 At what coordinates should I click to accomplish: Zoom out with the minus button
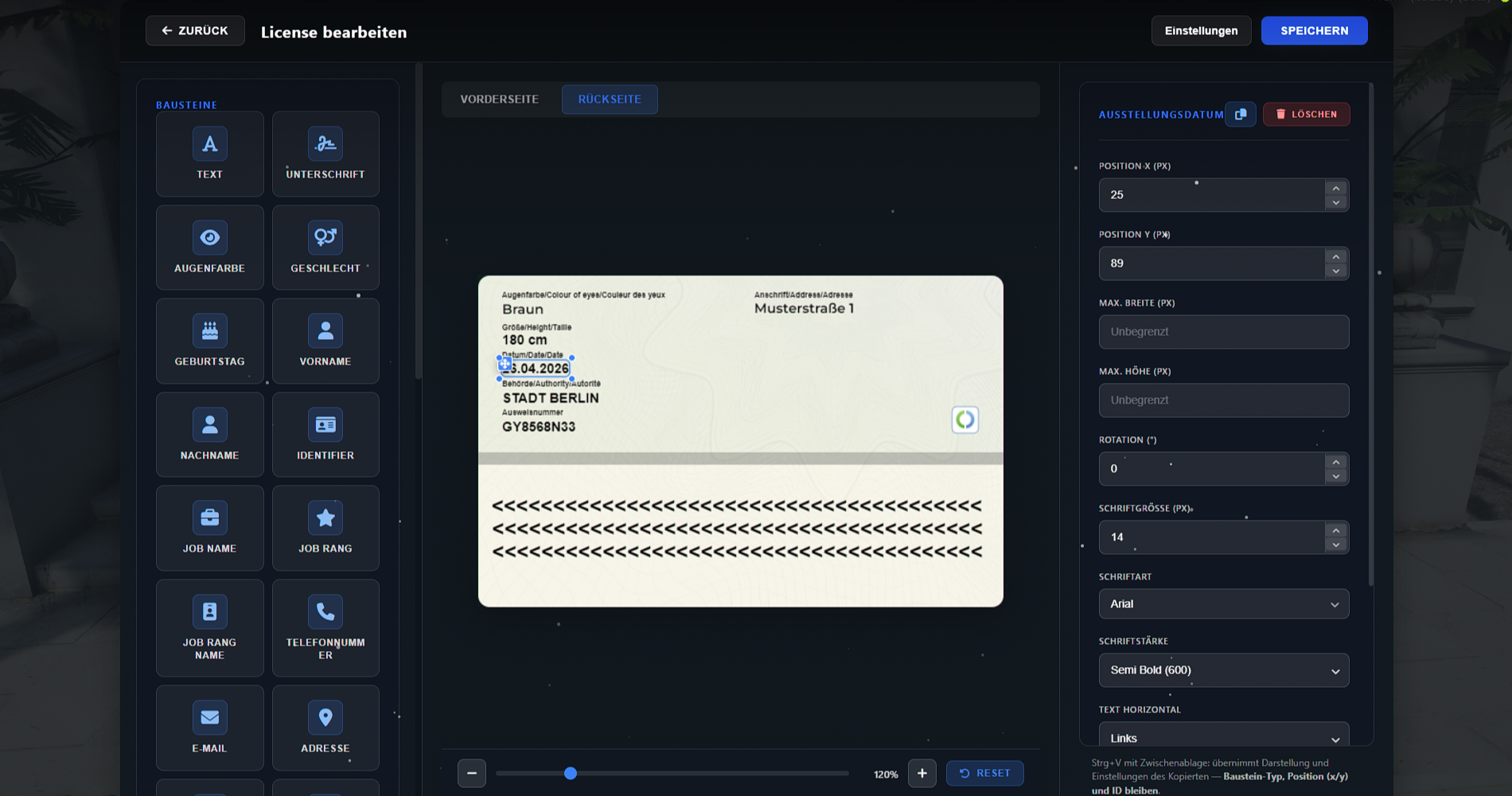click(472, 773)
